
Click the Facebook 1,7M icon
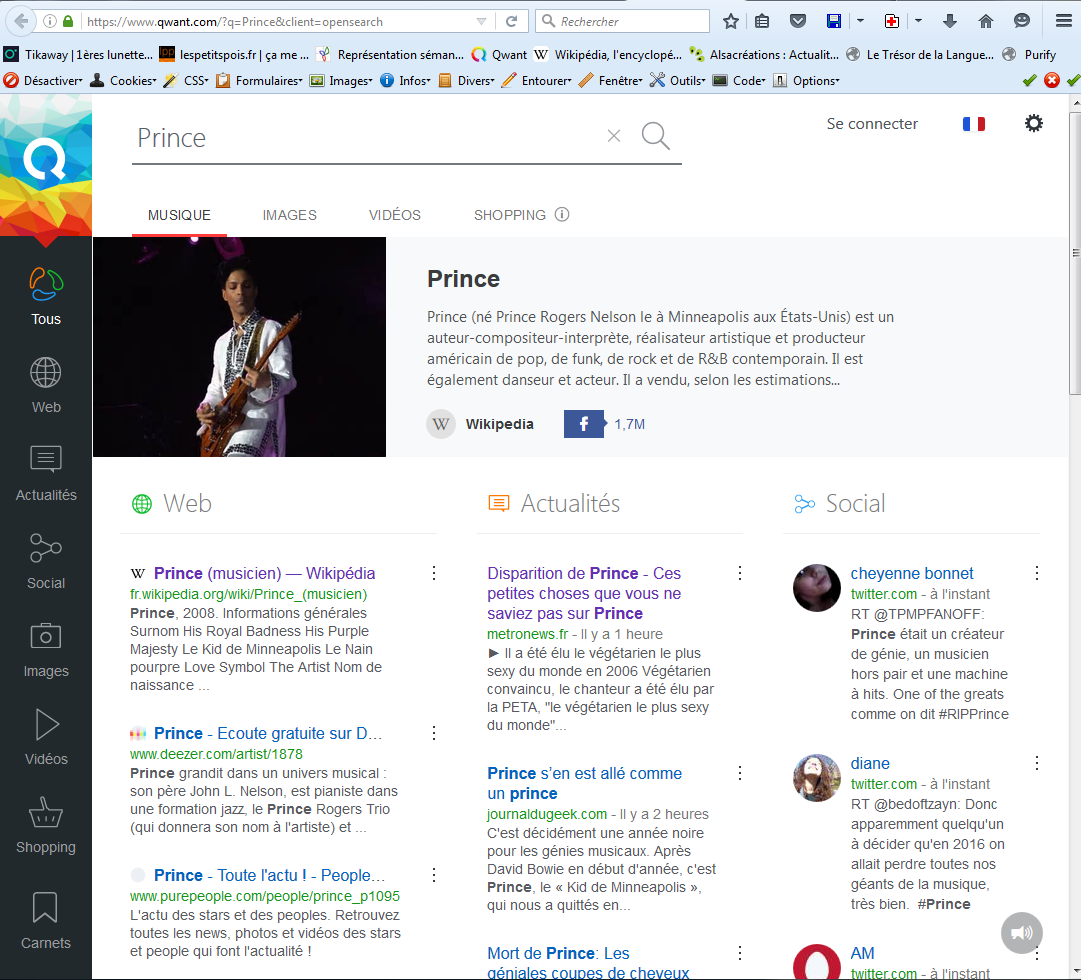(x=584, y=424)
